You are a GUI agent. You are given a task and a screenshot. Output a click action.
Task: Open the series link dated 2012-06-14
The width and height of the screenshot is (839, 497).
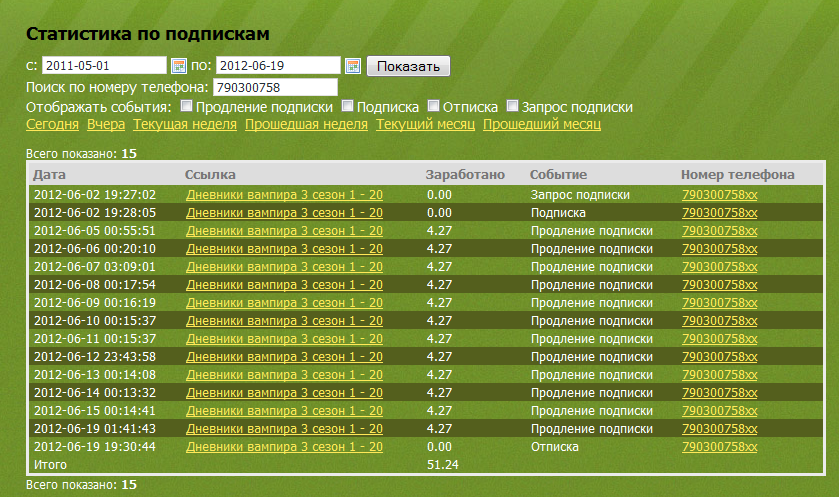(x=284, y=393)
